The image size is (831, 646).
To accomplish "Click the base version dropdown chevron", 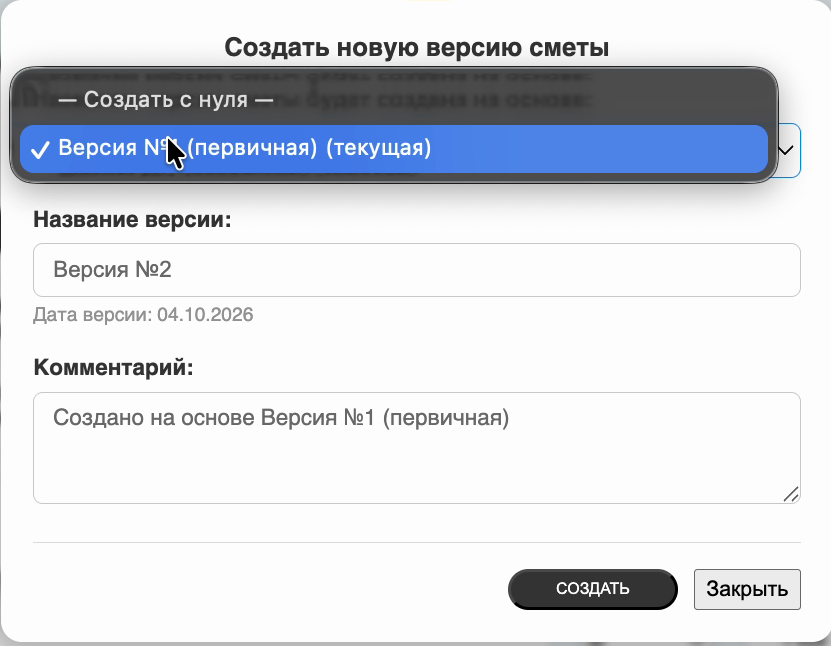I will (x=786, y=151).
